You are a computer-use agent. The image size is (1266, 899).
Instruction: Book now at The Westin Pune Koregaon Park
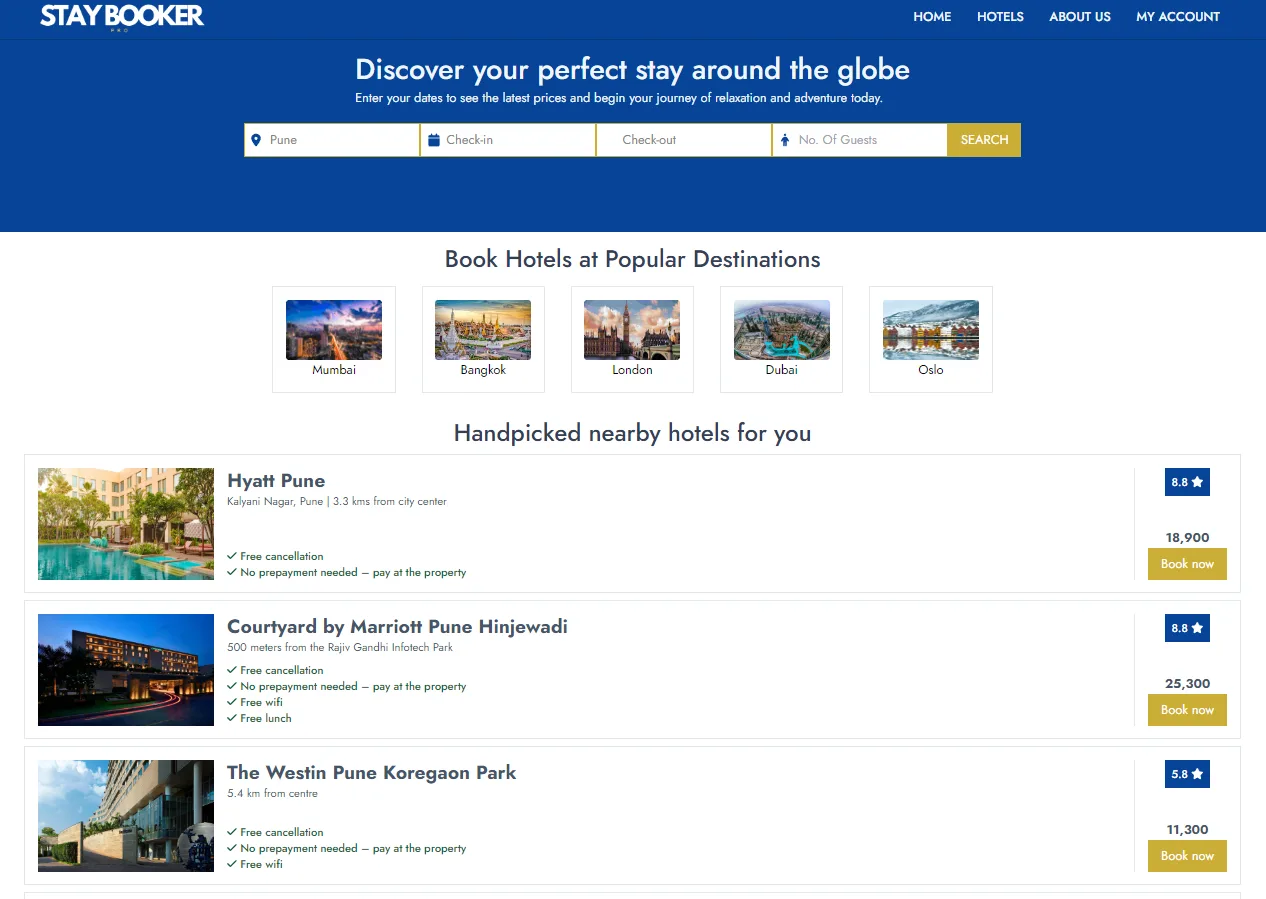[x=1187, y=856]
